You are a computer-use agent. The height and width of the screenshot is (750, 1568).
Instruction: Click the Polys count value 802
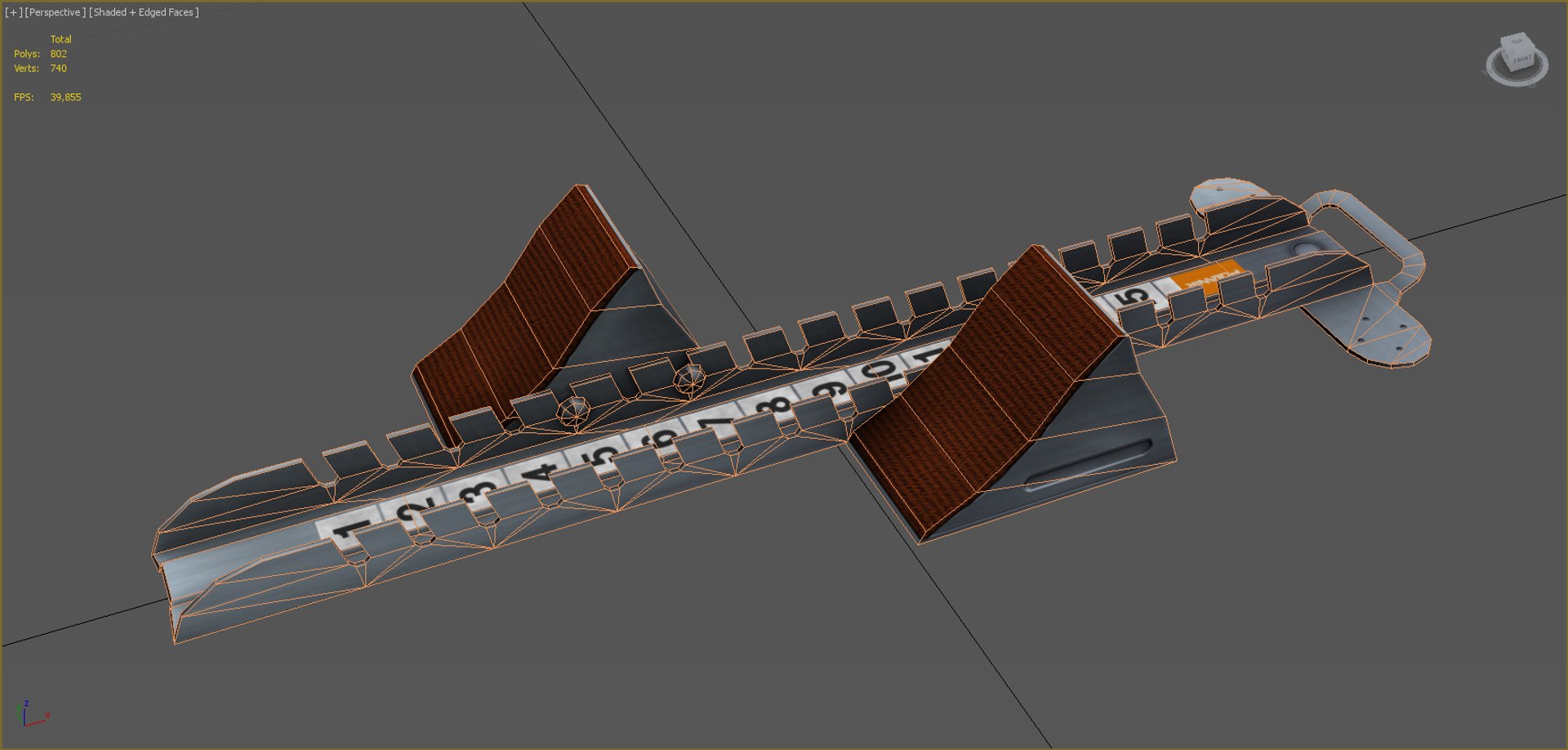click(59, 54)
